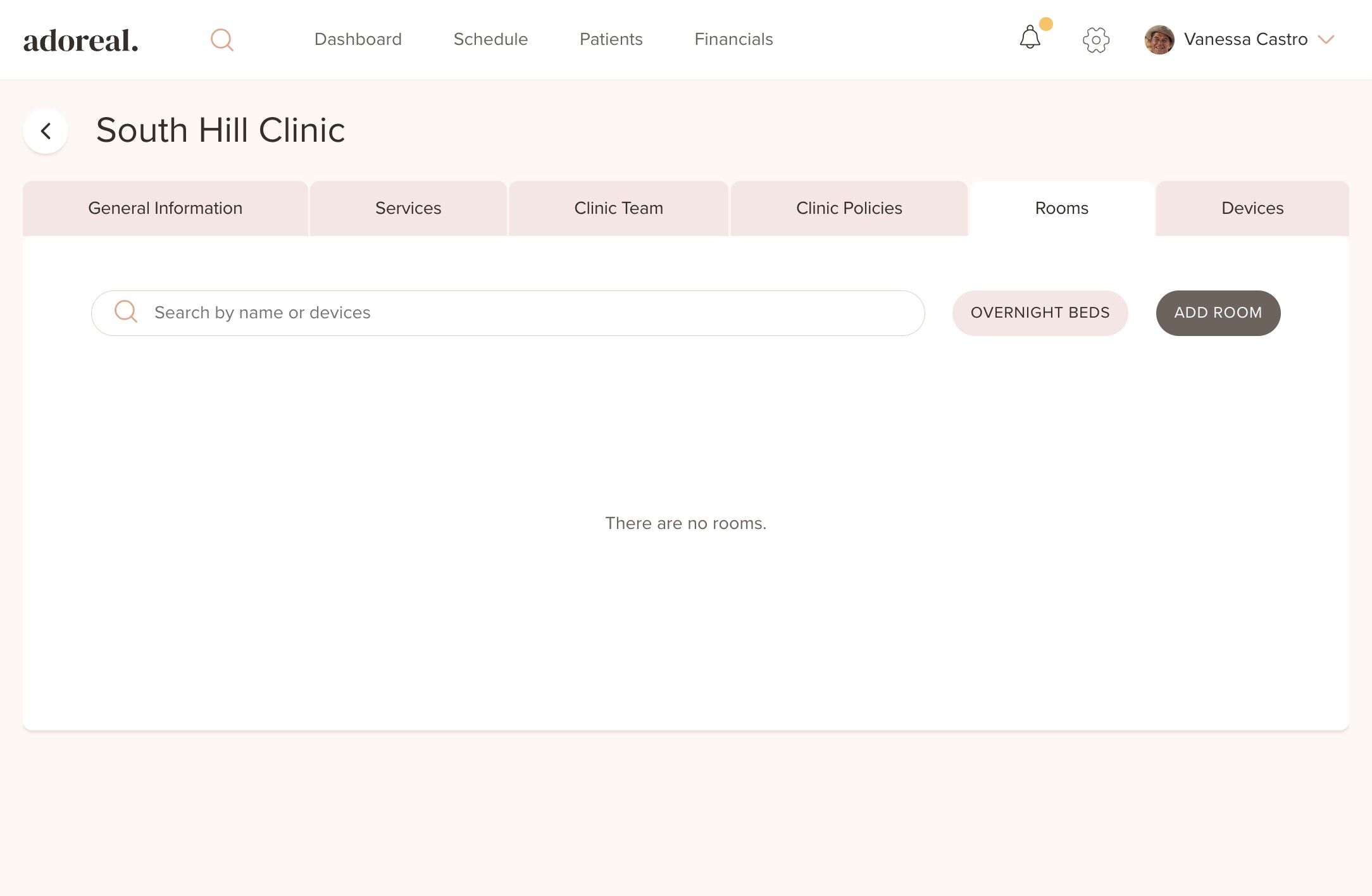1372x896 pixels.
Task: Open the Dashboard page
Action: [358, 39]
